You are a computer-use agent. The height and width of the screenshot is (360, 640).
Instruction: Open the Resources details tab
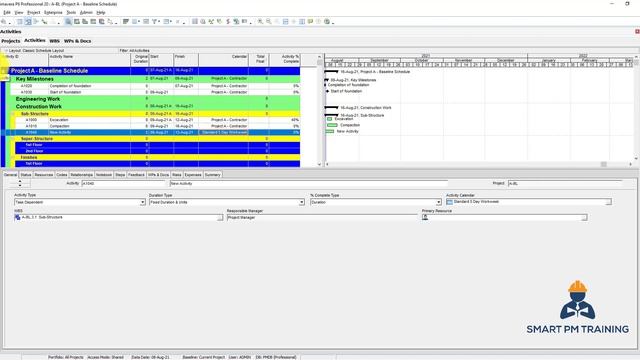(x=44, y=175)
